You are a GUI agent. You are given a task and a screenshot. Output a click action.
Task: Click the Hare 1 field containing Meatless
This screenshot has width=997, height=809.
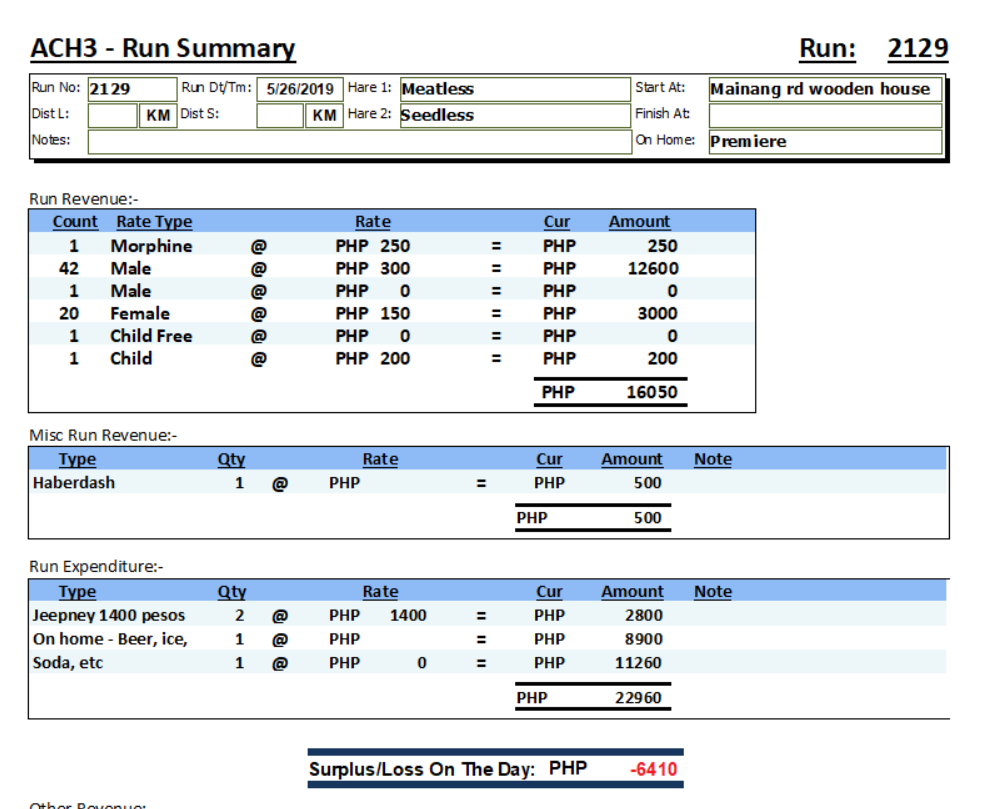(x=514, y=89)
